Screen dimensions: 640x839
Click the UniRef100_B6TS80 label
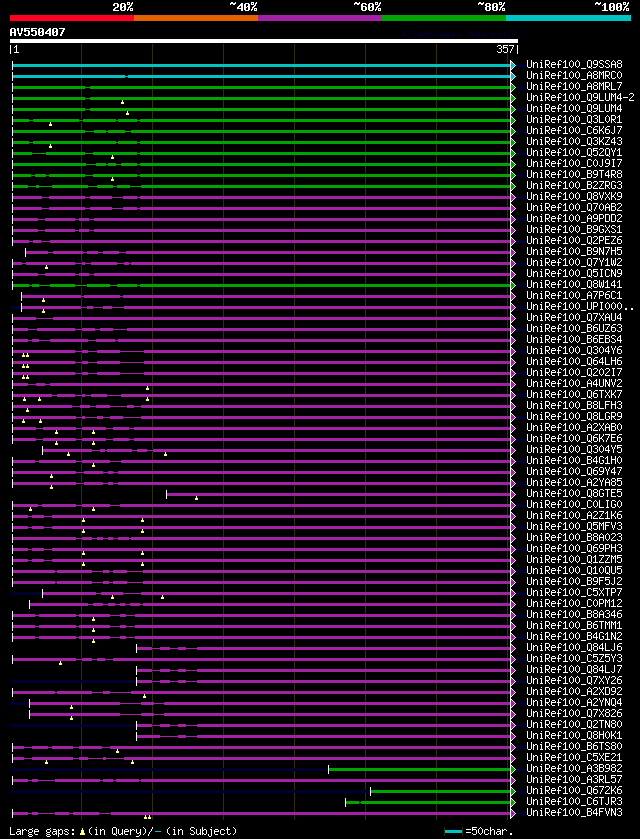tap(574, 747)
